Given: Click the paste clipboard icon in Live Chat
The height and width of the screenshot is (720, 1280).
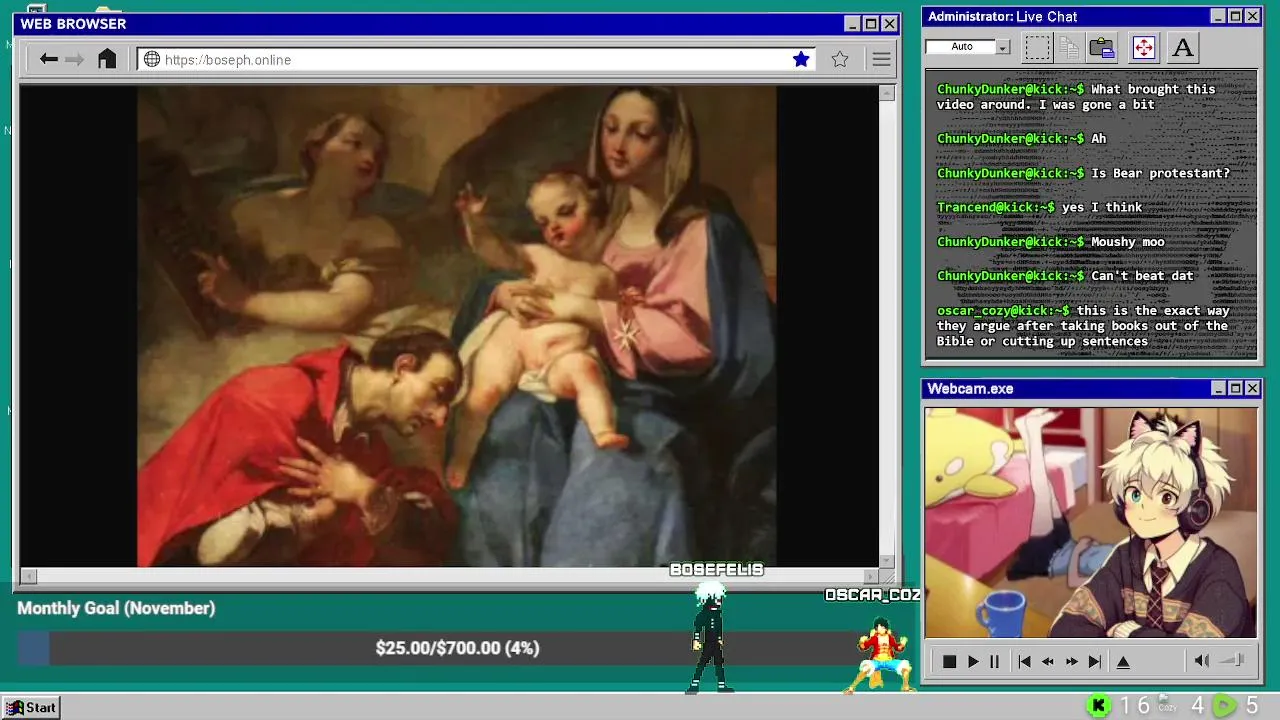Looking at the screenshot, I should [1102, 47].
